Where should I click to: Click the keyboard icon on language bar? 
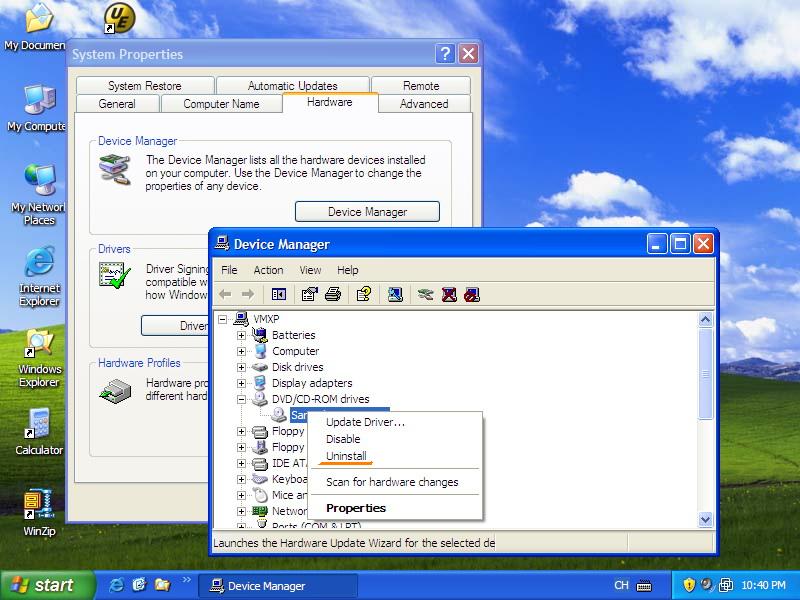644,585
